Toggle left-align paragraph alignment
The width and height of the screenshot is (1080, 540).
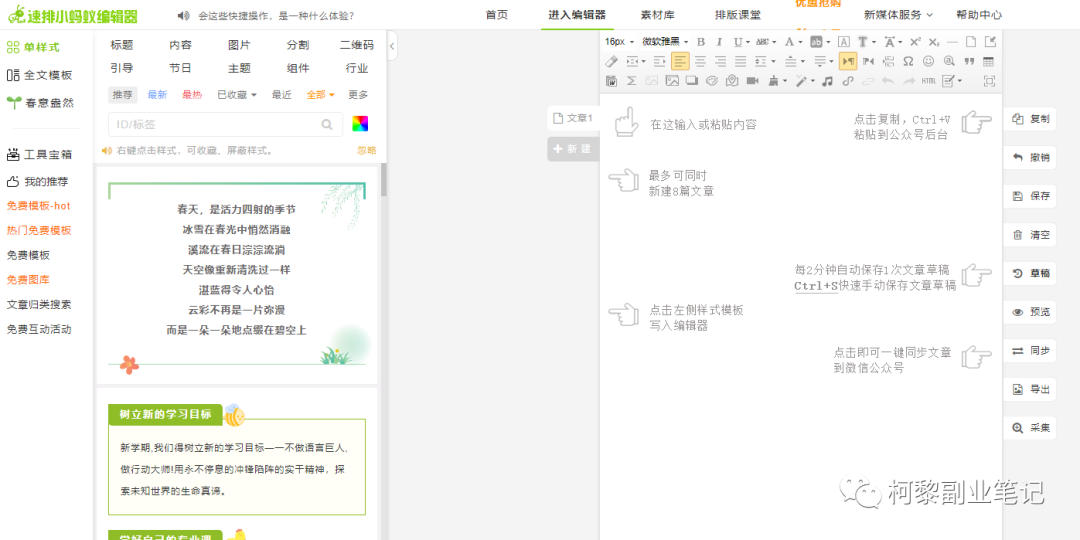tap(680, 61)
